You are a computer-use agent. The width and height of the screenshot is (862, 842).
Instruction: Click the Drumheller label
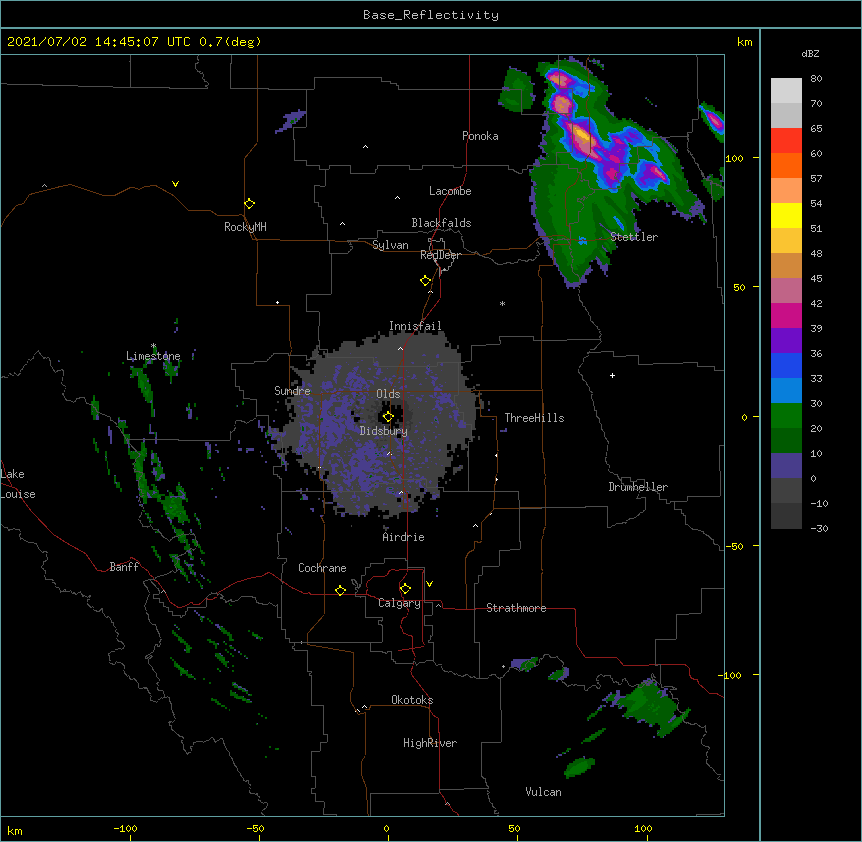[638, 487]
